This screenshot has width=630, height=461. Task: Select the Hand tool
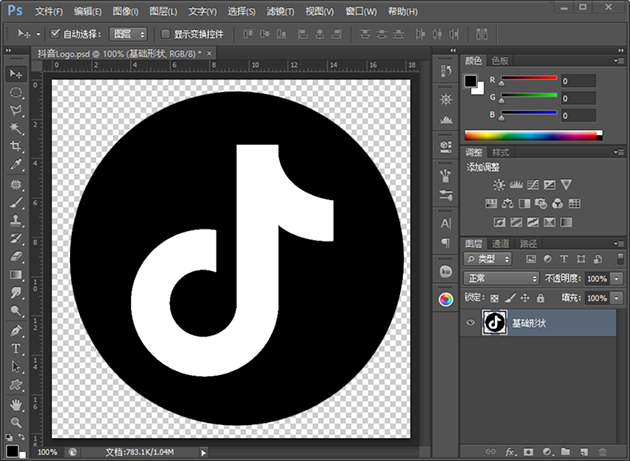click(x=16, y=405)
